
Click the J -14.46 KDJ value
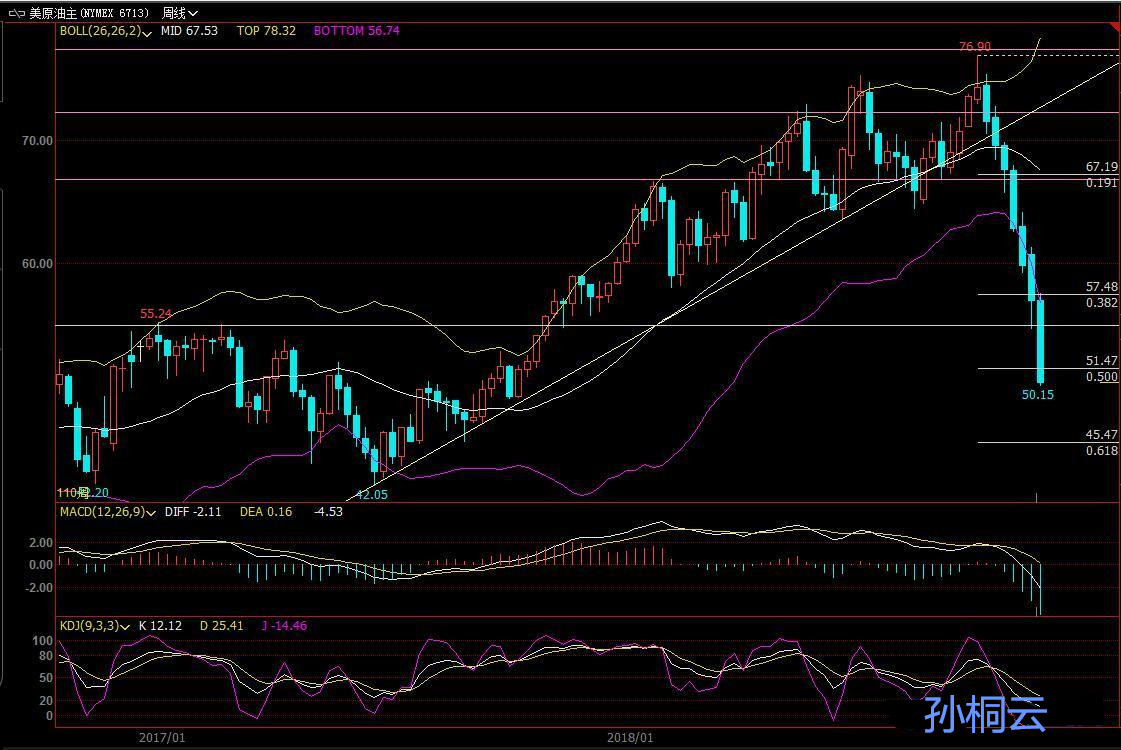284,626
